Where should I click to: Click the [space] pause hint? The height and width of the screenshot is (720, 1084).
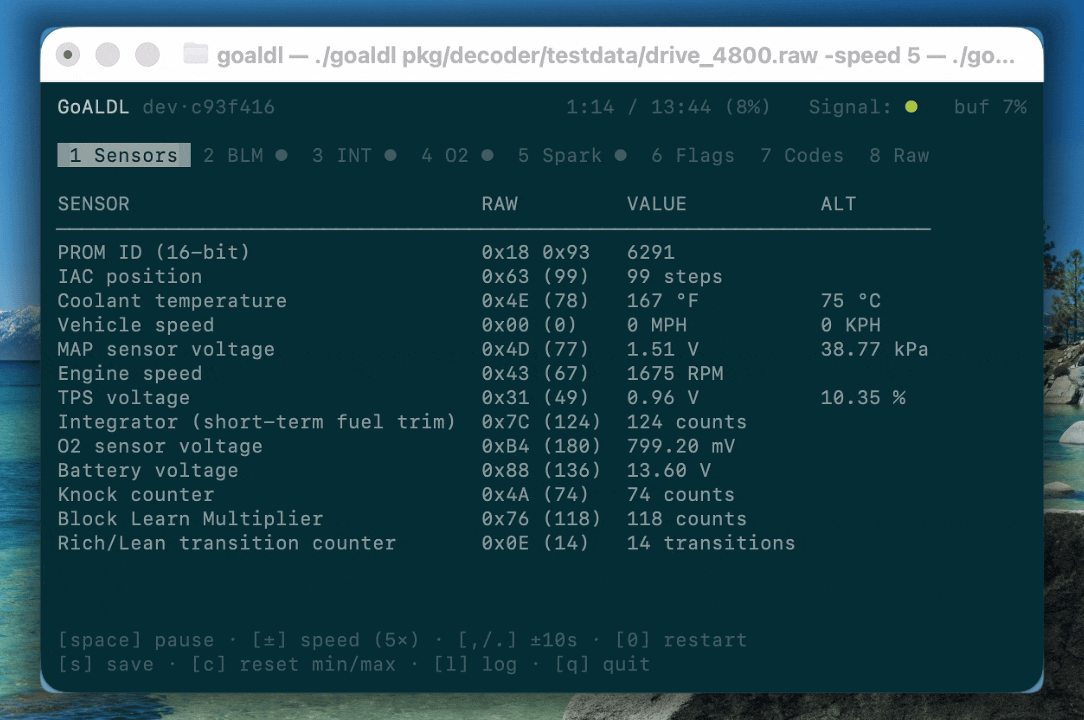tap(136, 640)
